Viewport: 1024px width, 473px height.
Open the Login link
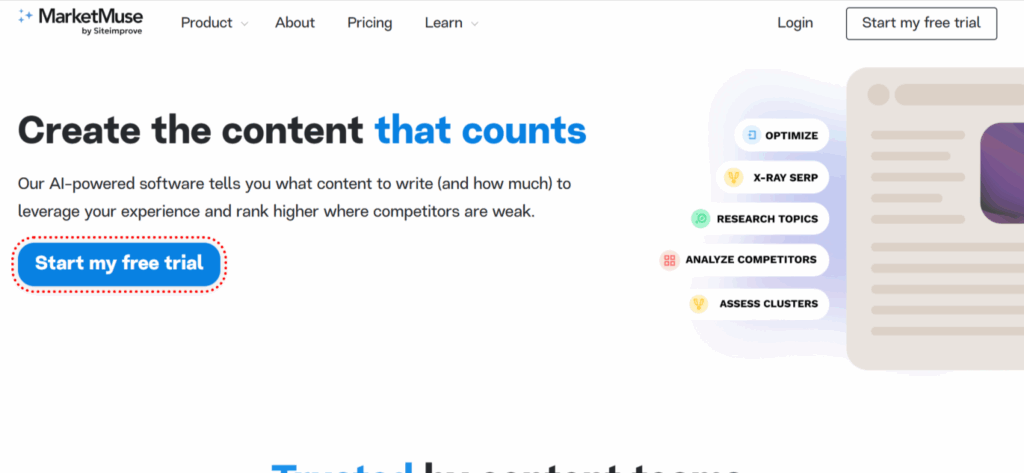(x=795, y=23)
